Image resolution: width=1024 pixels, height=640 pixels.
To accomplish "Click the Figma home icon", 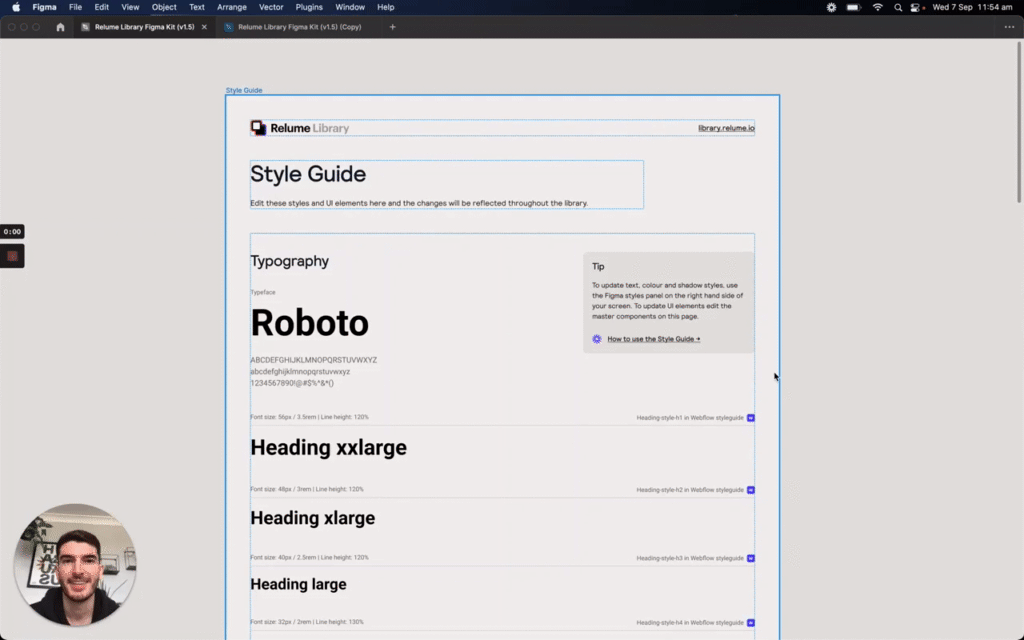I will coord(60,27).
